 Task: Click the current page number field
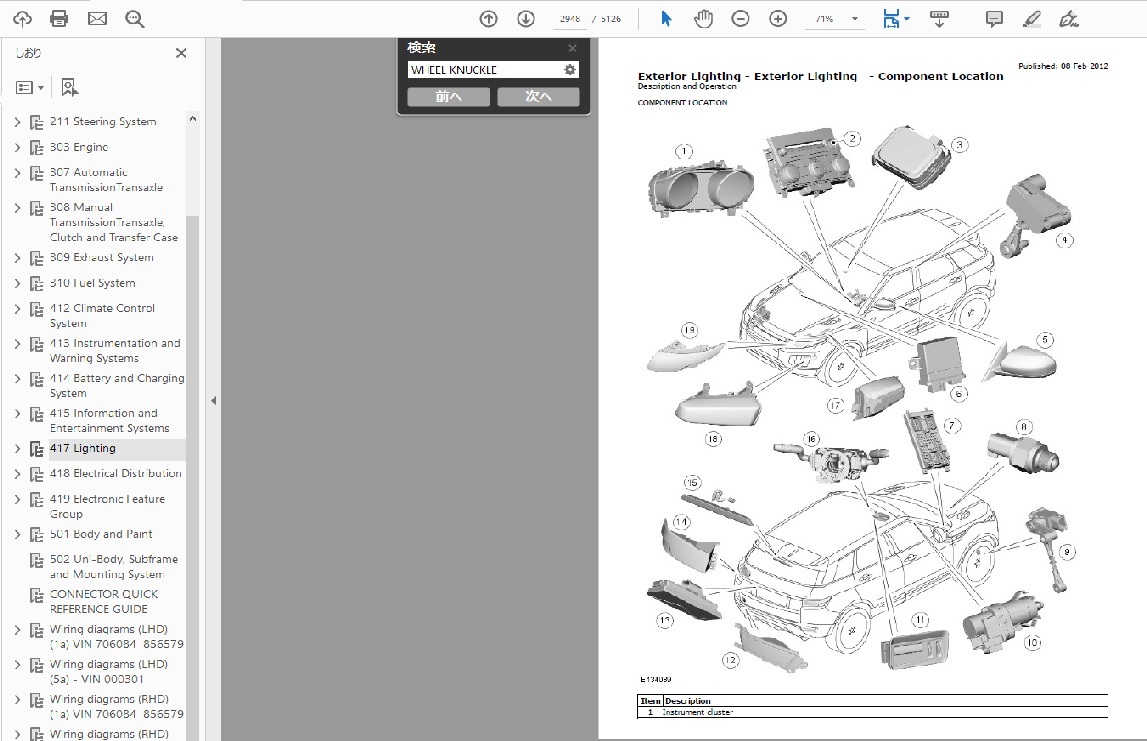[x=570, y=19]
